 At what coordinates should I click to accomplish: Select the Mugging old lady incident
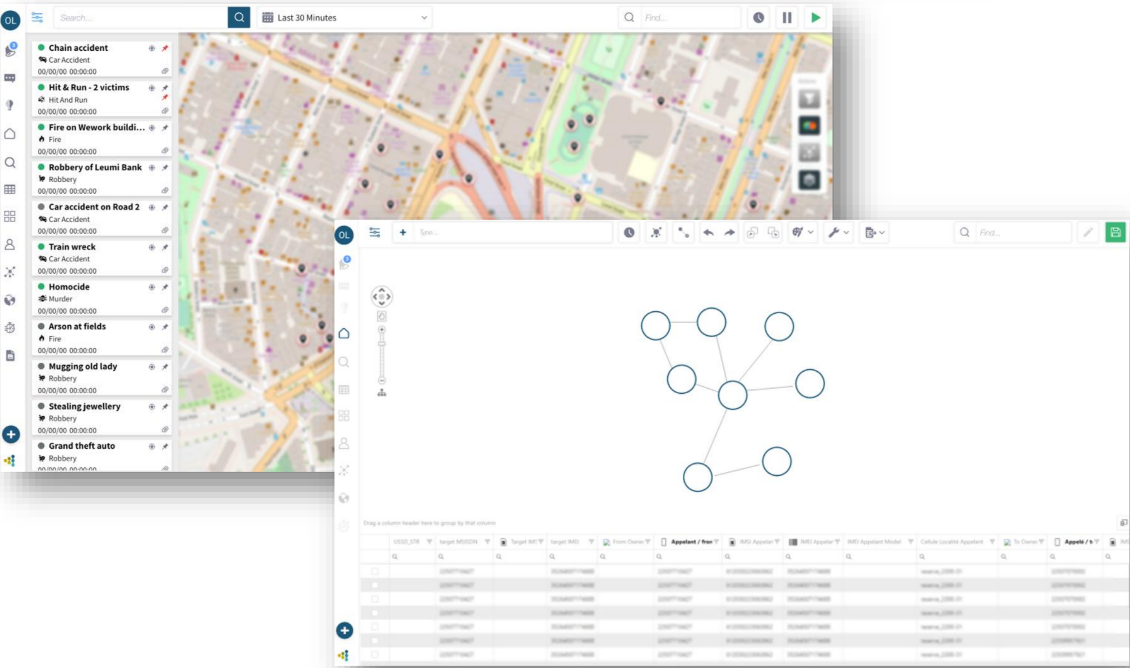102,377
